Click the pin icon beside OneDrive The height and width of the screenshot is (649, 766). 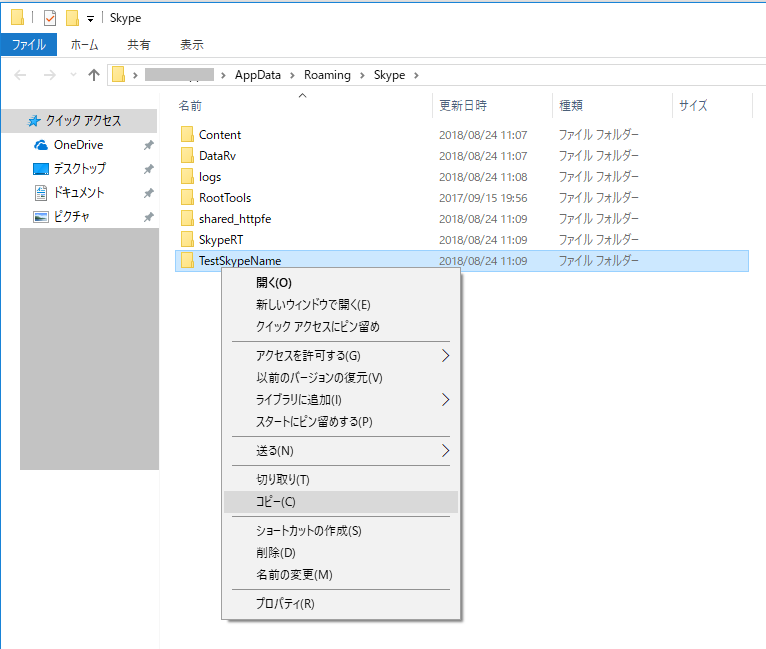[149, 145]
